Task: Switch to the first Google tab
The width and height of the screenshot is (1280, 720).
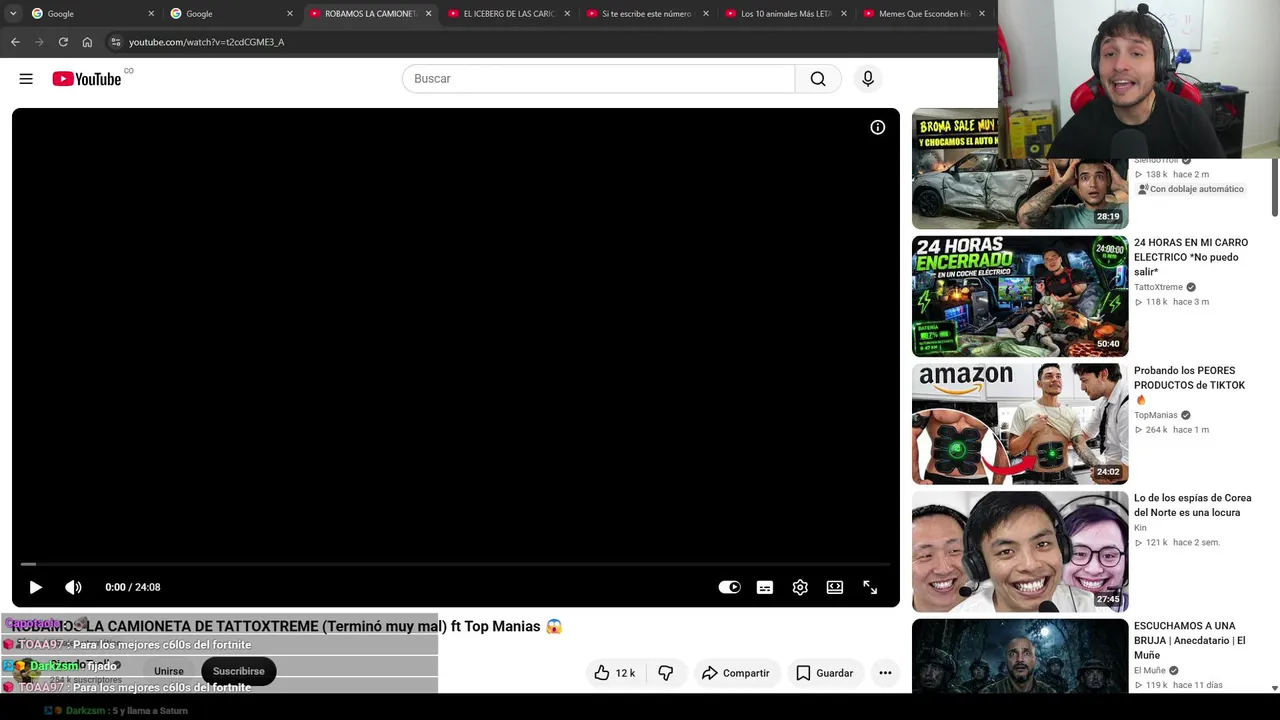Action: [x=91, y=14]
